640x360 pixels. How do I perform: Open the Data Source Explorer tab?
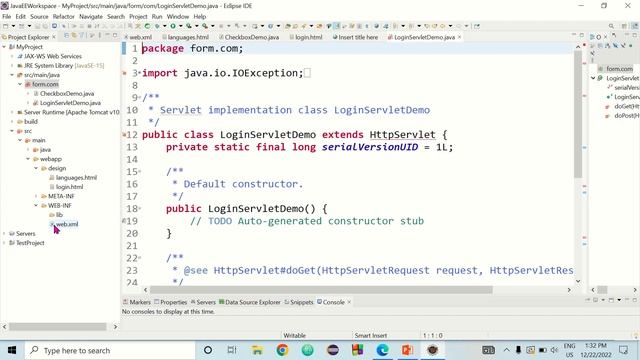250,302
